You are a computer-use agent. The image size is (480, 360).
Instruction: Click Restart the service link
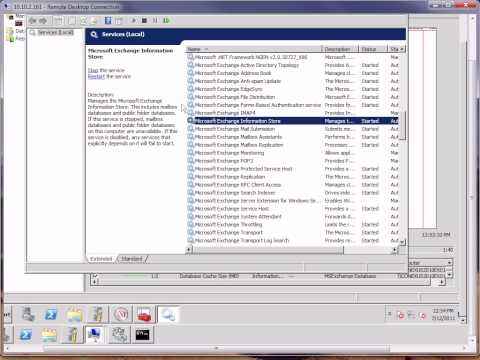pyautogui.click(x=96, y=77)
